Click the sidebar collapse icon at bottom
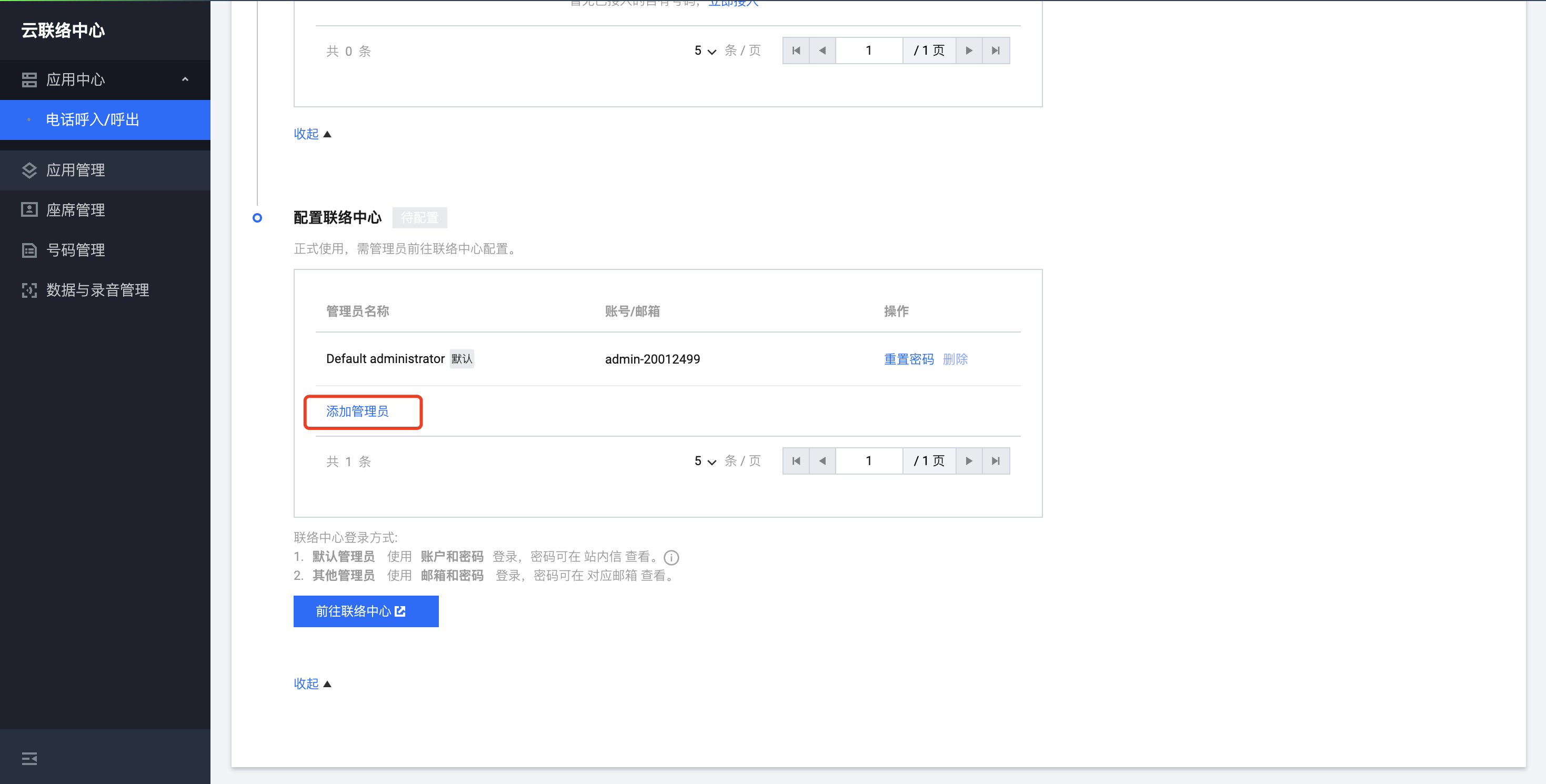Screen dimensions: 1546x784 point(29,759)
